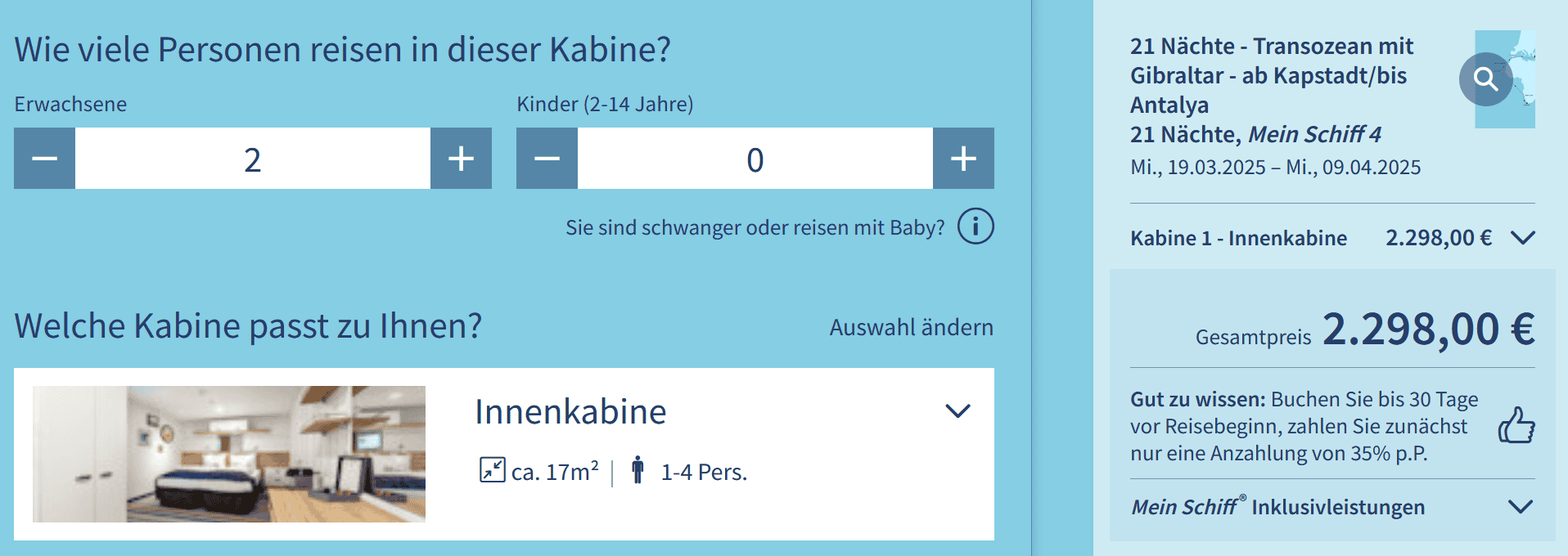Click the Innenkabine cabin title
Viewport: 1568px width, 556px height.
pos(570,412)
